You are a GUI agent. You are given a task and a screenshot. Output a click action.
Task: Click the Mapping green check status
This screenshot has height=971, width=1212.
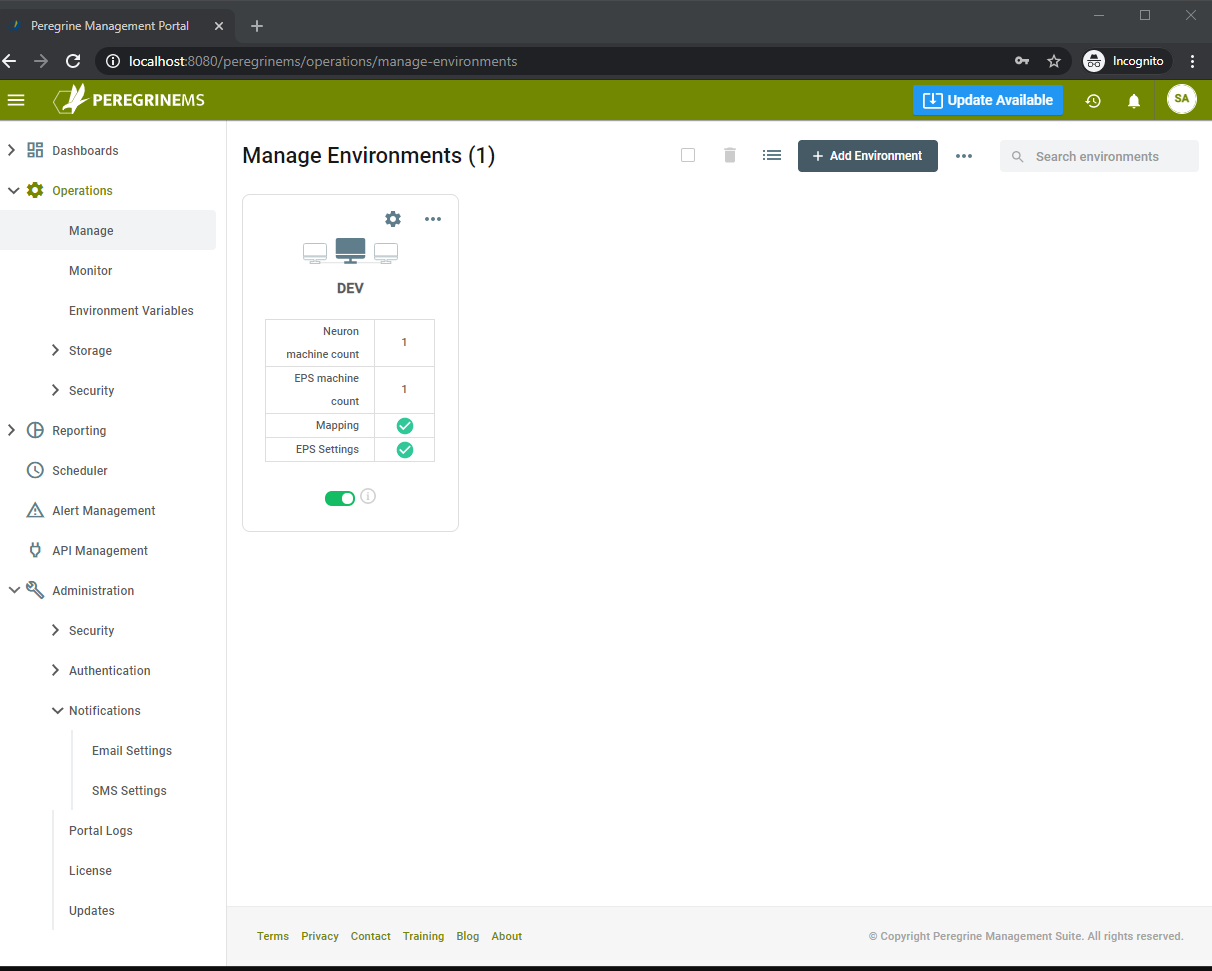click(405, 426)
